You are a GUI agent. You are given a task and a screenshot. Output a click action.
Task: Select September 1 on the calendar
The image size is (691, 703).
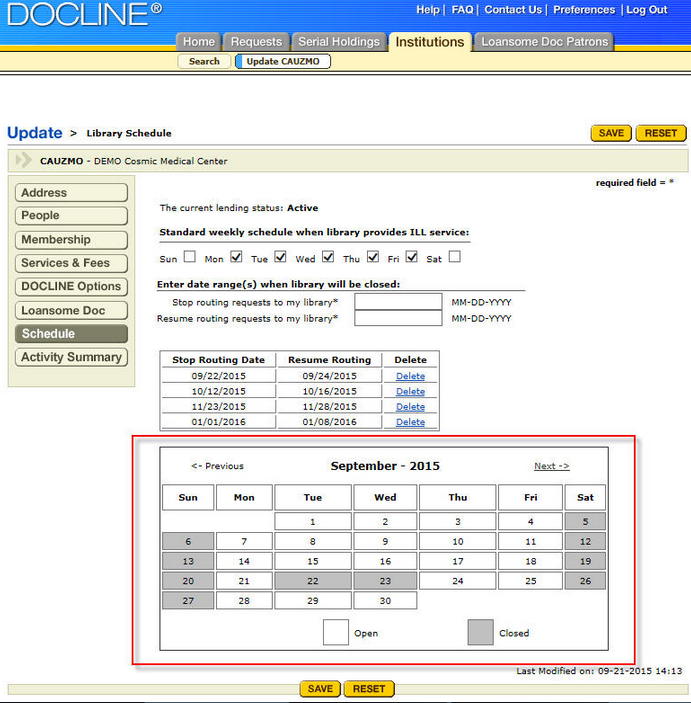click(313, 521)
